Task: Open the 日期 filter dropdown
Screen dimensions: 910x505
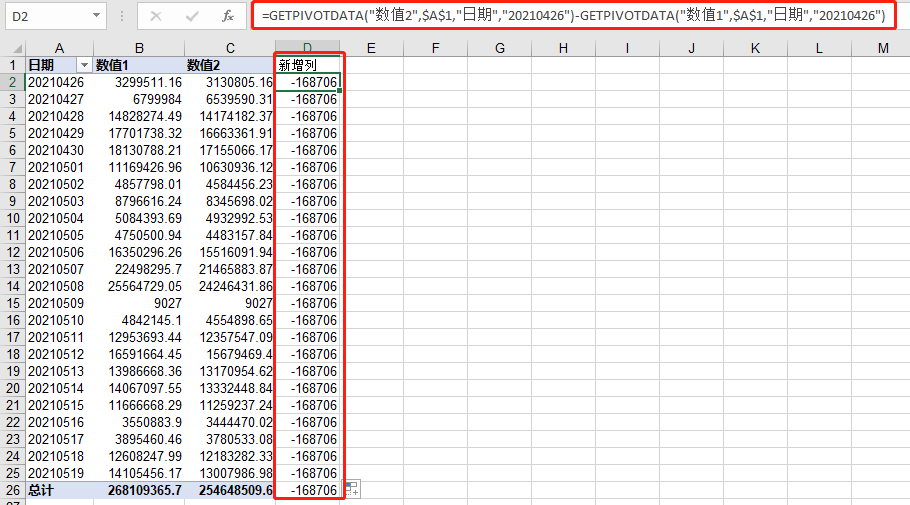Action: (84, 65)
